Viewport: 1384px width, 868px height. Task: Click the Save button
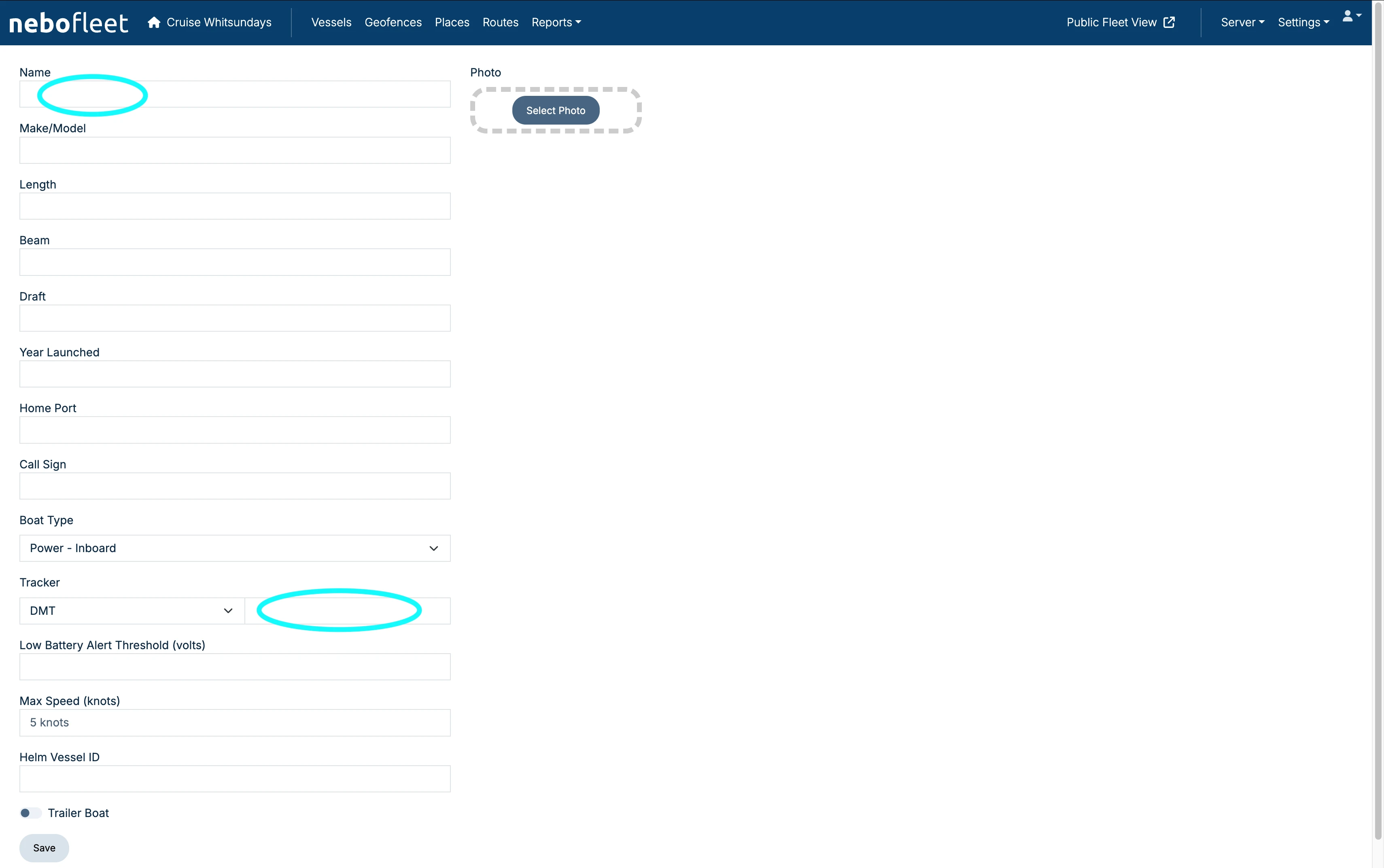(44, 848)
